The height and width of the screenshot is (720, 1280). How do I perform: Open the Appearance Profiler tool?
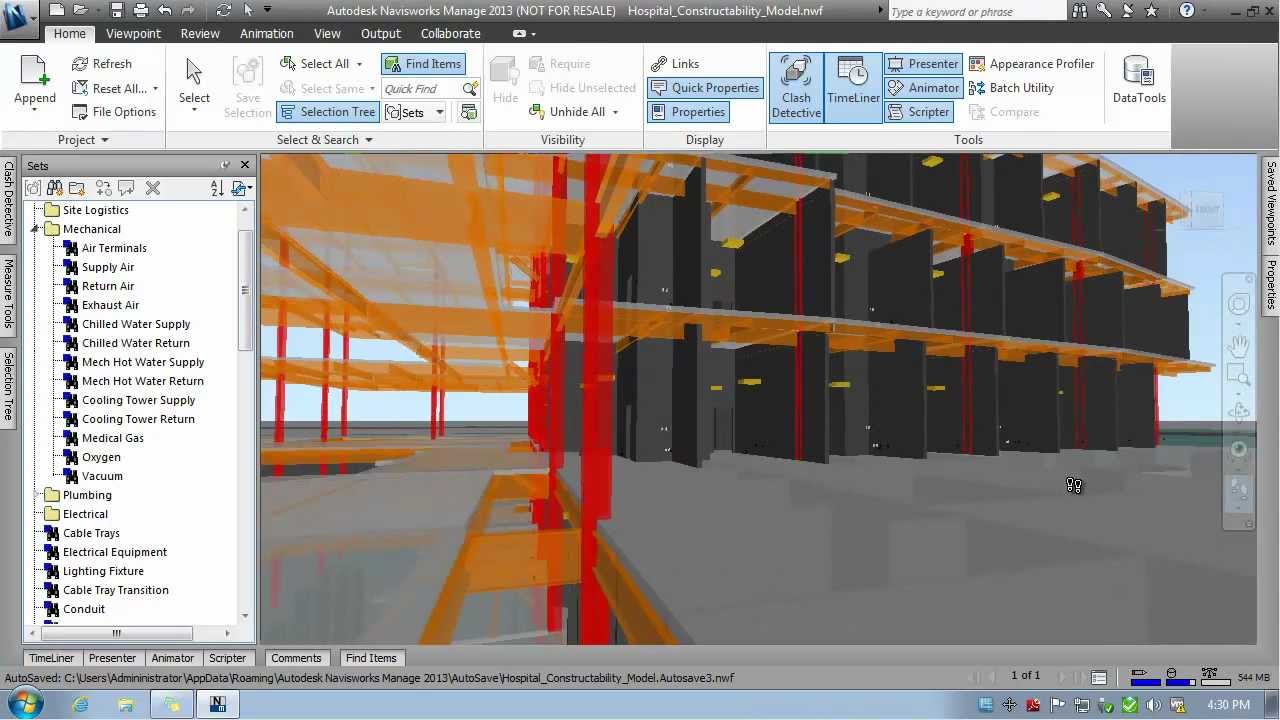tap(1032, 64)
